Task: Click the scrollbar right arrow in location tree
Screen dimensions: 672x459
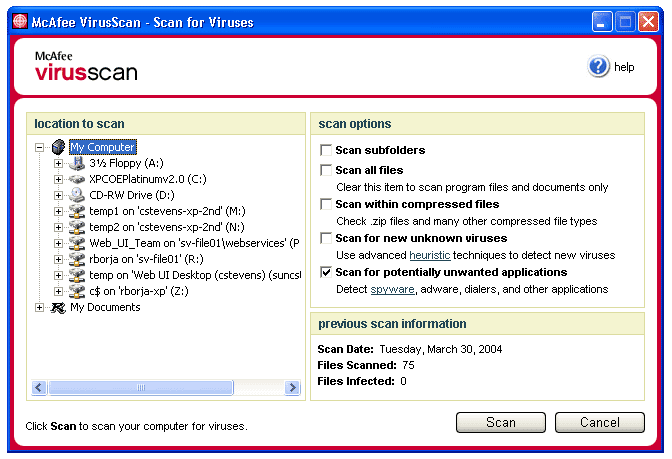Action: pos(293,387)
